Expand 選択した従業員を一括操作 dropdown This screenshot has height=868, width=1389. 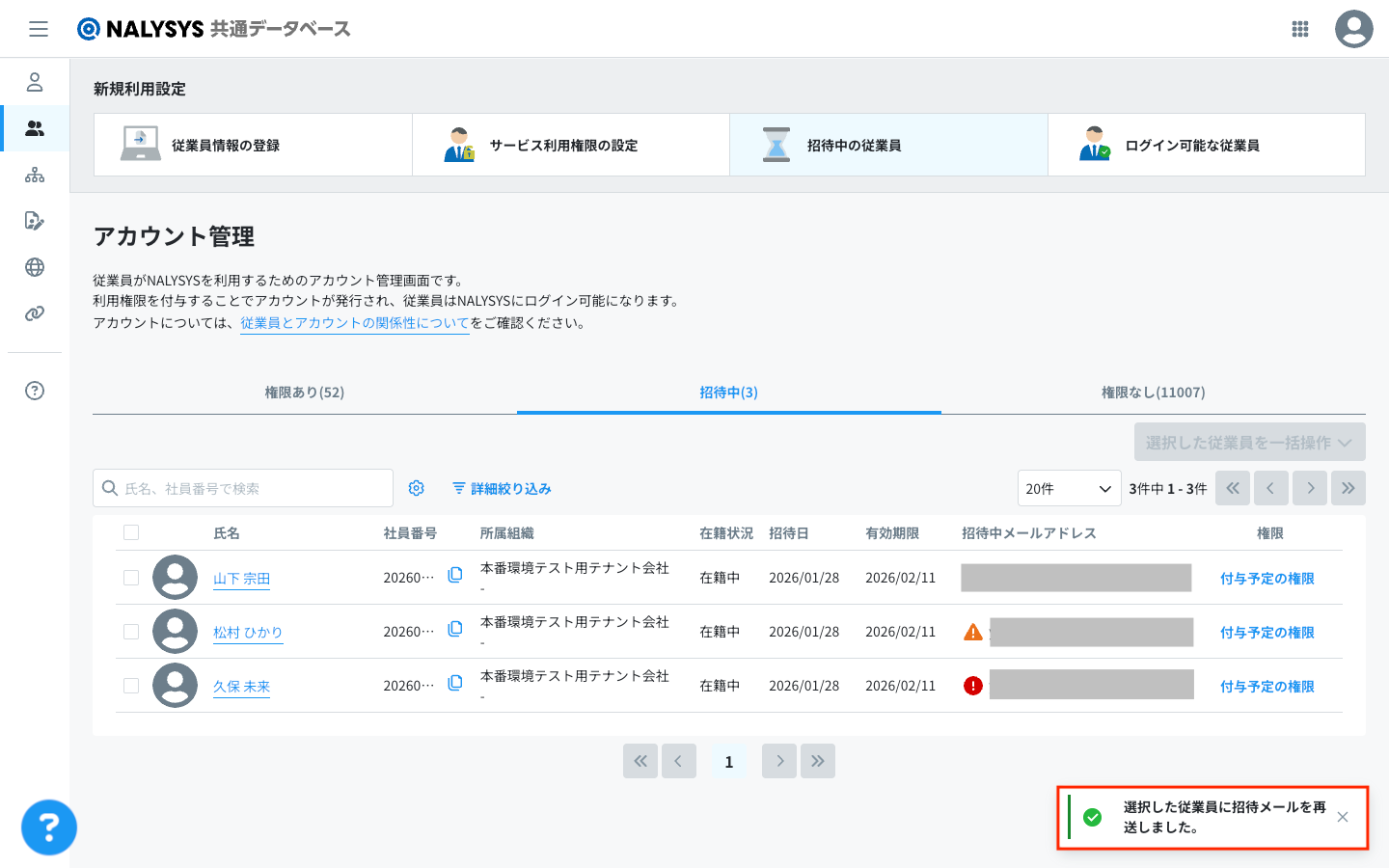1249,442
